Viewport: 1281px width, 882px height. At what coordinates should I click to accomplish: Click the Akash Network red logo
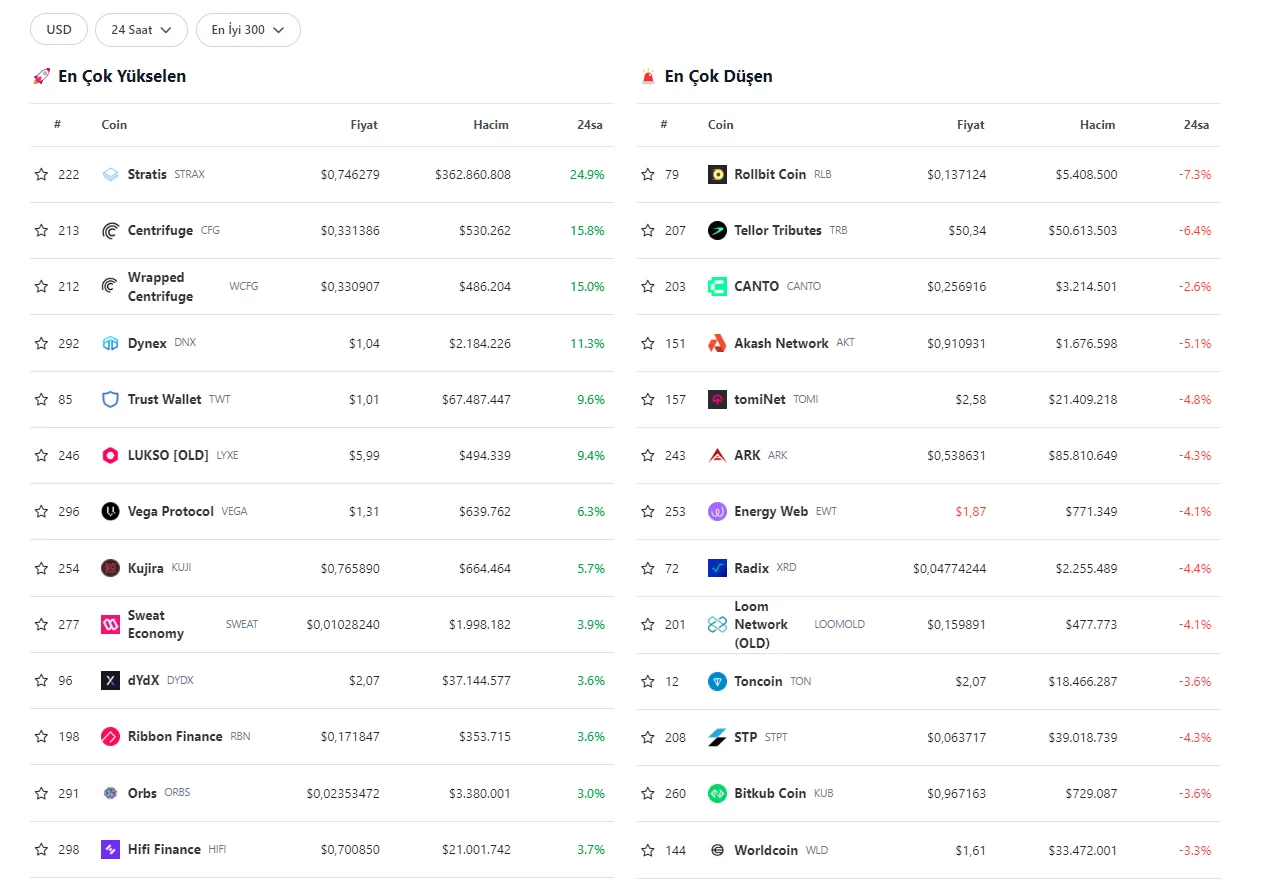point(717,344)
